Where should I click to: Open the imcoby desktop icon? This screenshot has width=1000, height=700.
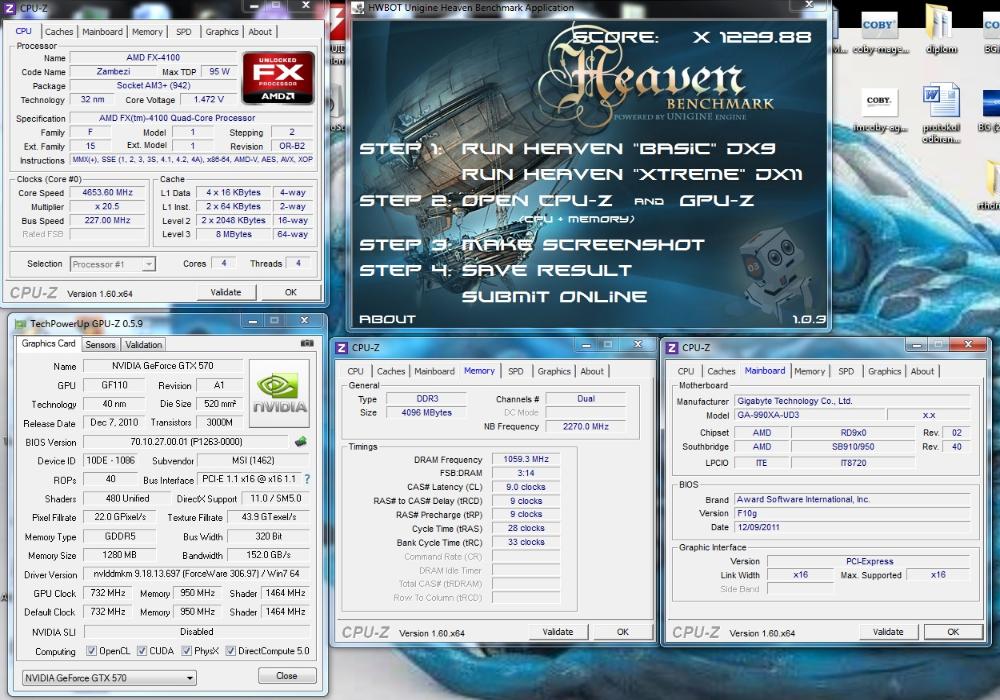click(879, 112)
